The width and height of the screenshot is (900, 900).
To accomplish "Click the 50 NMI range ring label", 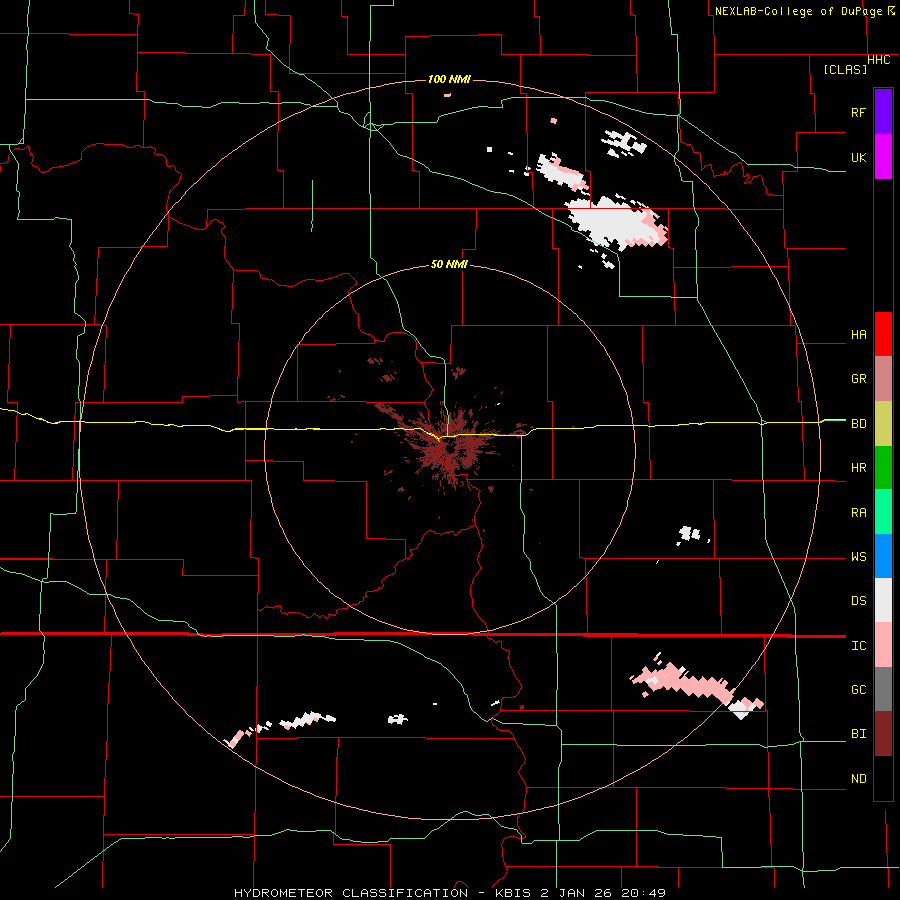I will [x=449, y=264].
